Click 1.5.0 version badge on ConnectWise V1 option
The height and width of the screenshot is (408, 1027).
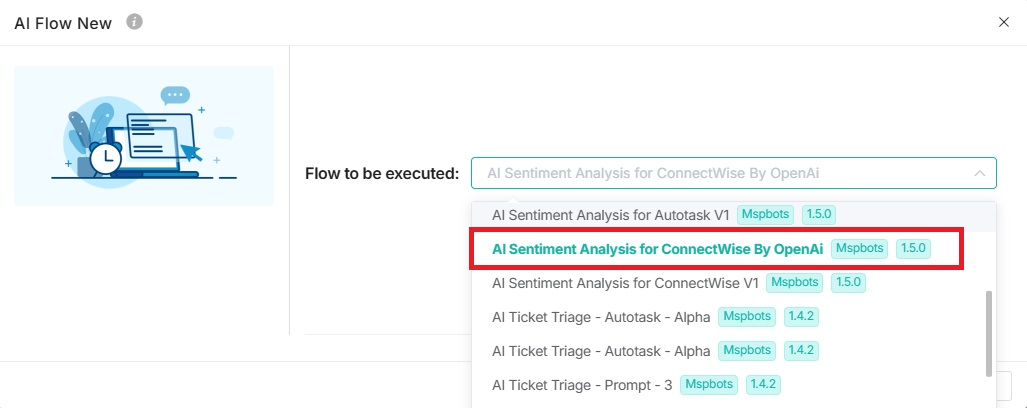click(x=848, y=283)
